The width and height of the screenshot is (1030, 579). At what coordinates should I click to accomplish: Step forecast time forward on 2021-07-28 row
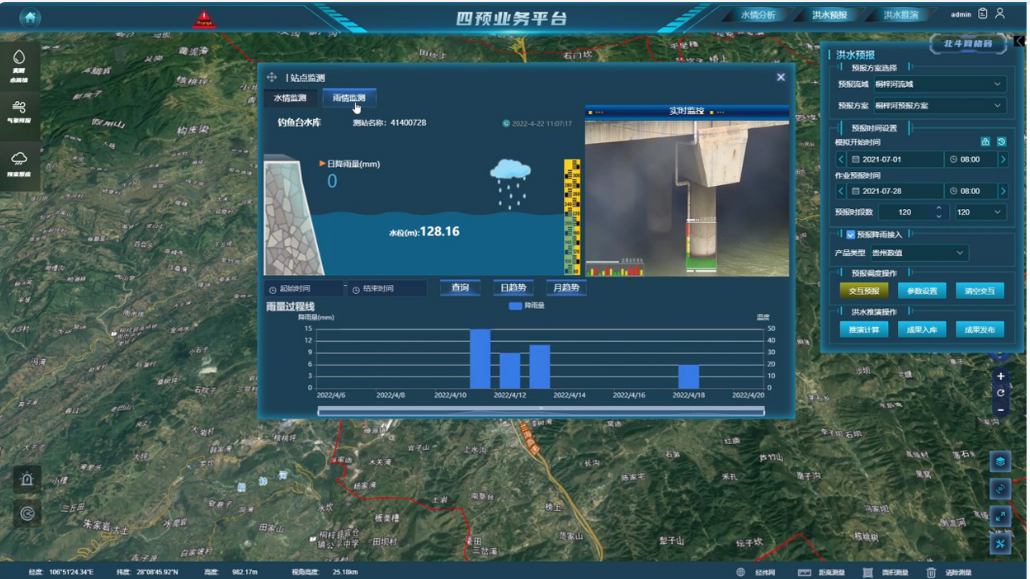click(1003, 191)
